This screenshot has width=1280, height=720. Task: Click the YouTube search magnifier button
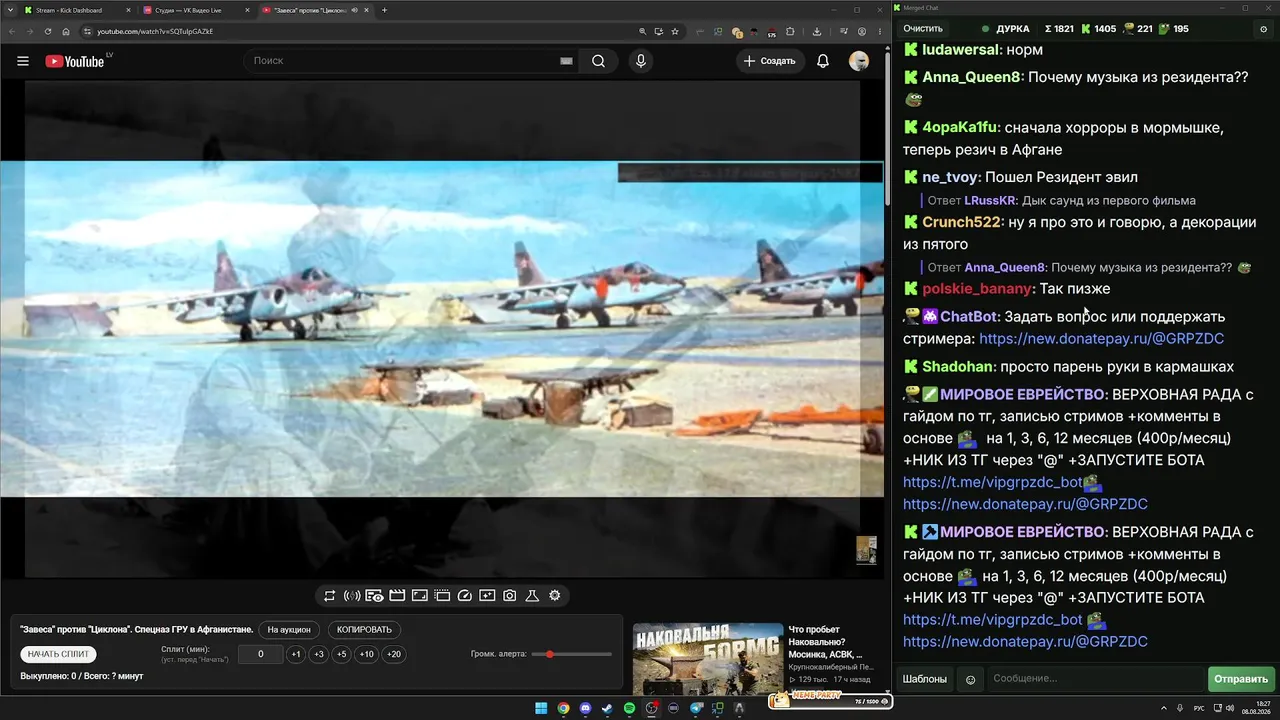pyautogui.click(x=598, y=61)
